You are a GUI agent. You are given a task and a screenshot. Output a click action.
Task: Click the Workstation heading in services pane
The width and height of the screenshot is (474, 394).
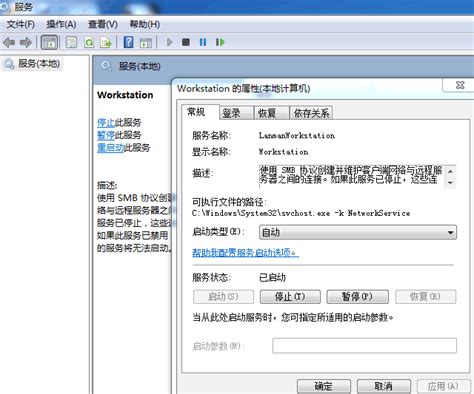pyautogui.click(x=125, y=95)
